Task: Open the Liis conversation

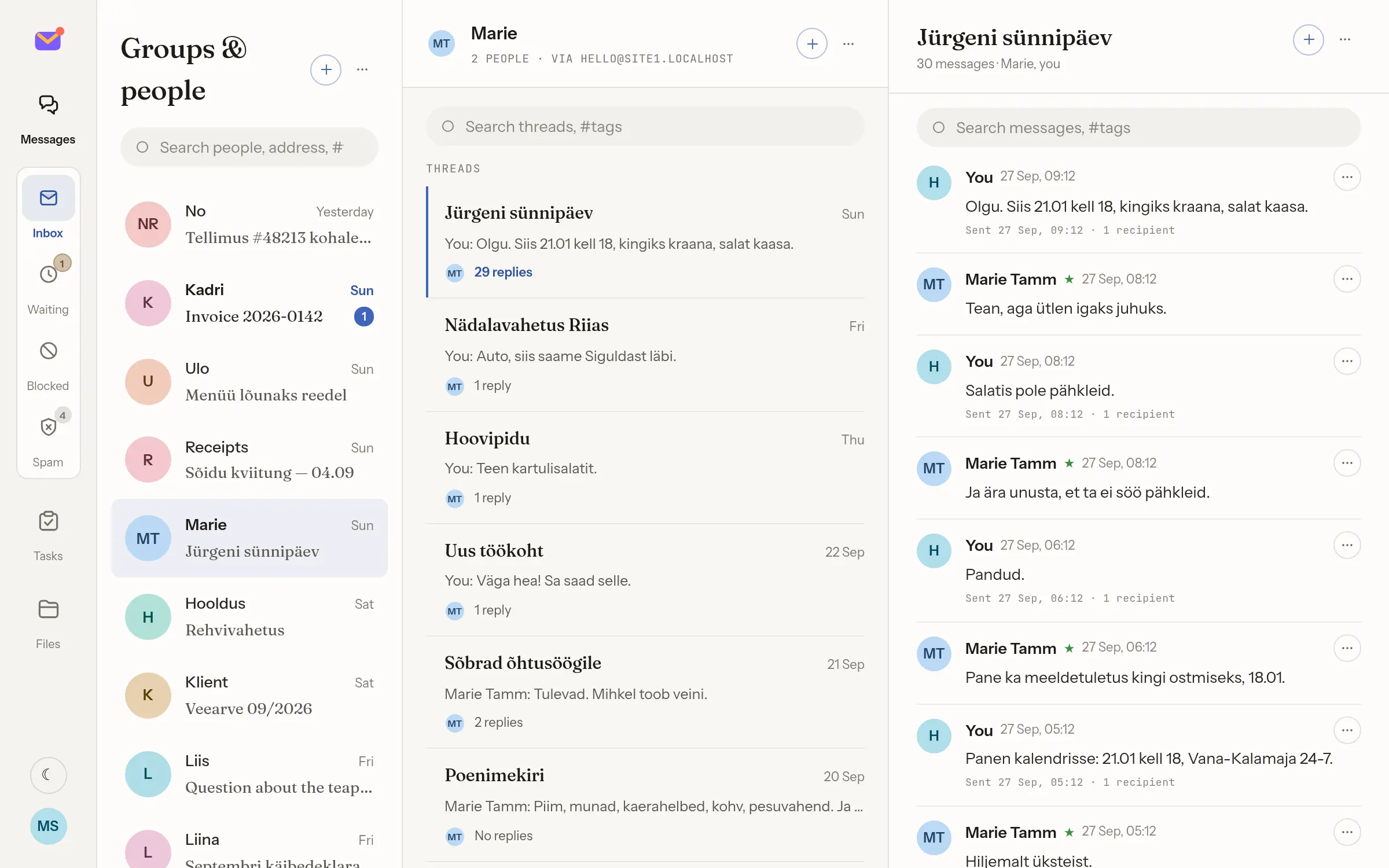Action: tap(249, 774)
